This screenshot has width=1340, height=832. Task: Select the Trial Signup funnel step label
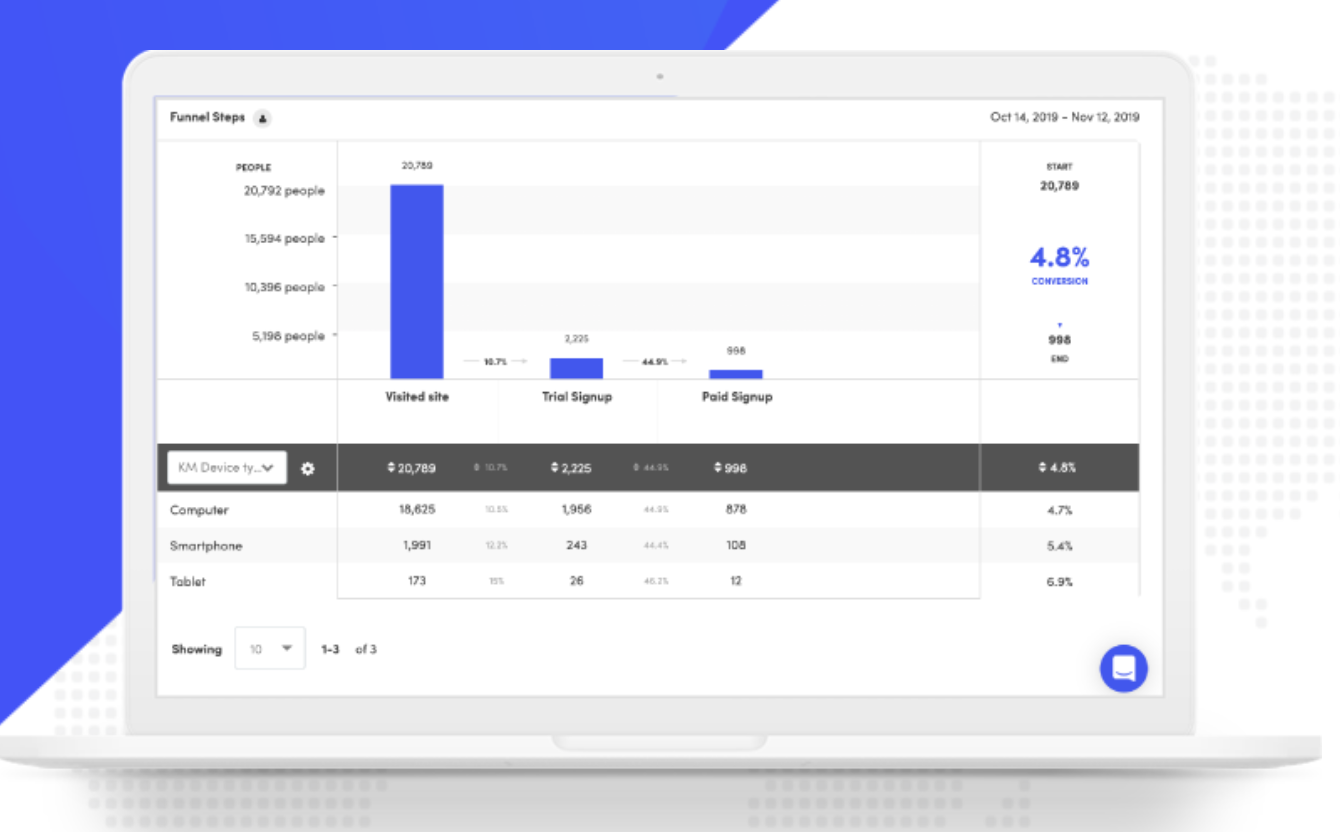coord(577,397)
